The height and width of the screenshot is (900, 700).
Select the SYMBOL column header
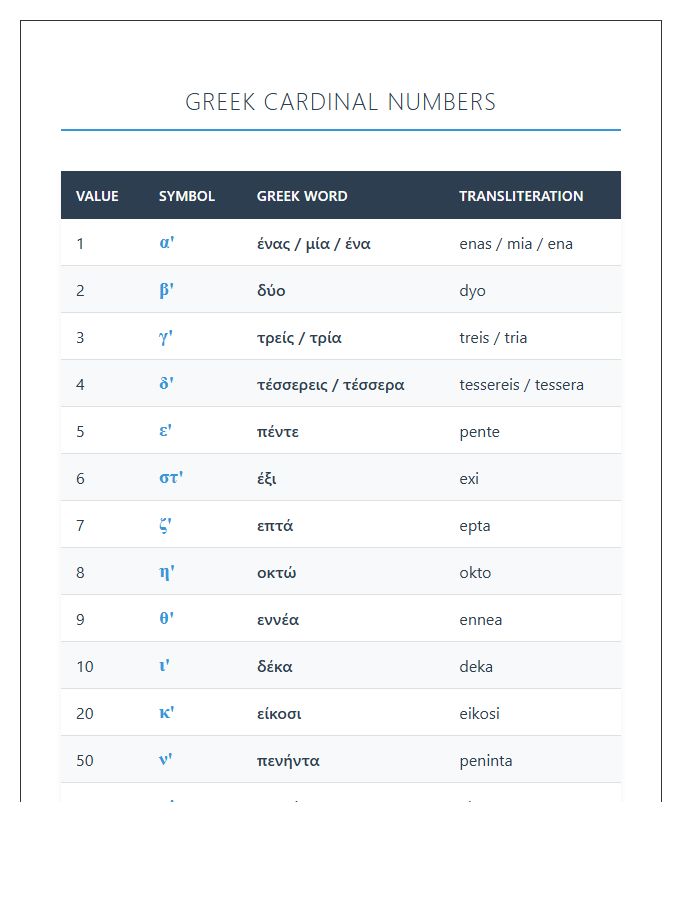(186, 196)
